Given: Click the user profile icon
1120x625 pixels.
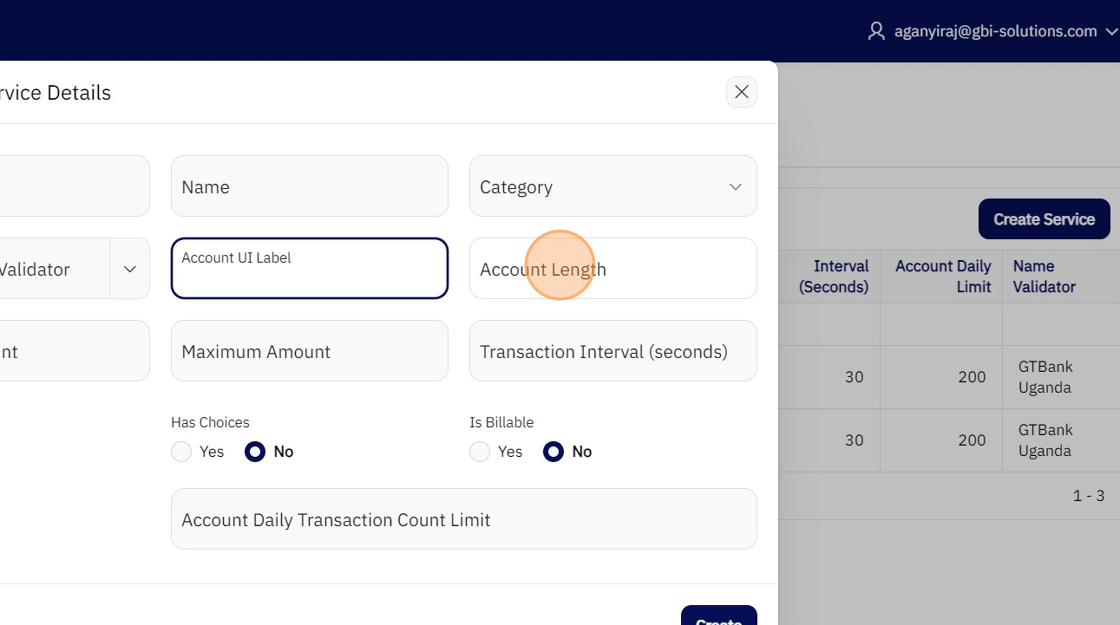Looking at the screenshot, I should pyautogui.click(x=876, y=31).
